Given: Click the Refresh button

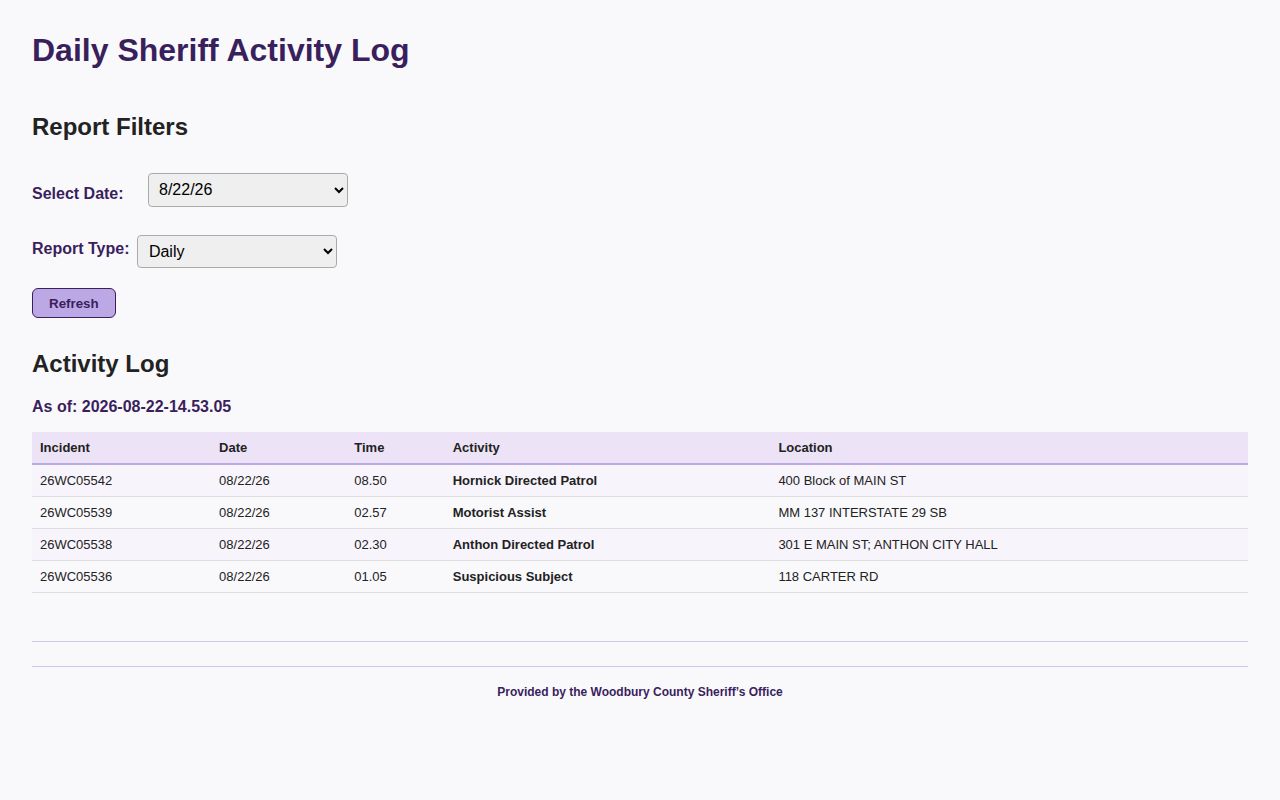Looking at the screenshot, I should (74, 303).
